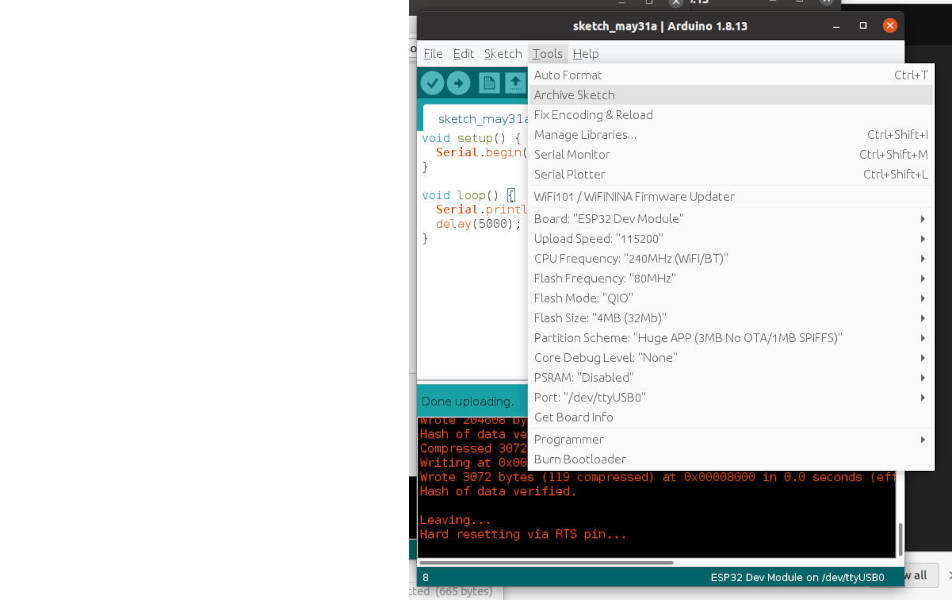Select Burn Bootloader entry
Screen dimensions: 952x600
click(731, 459)
